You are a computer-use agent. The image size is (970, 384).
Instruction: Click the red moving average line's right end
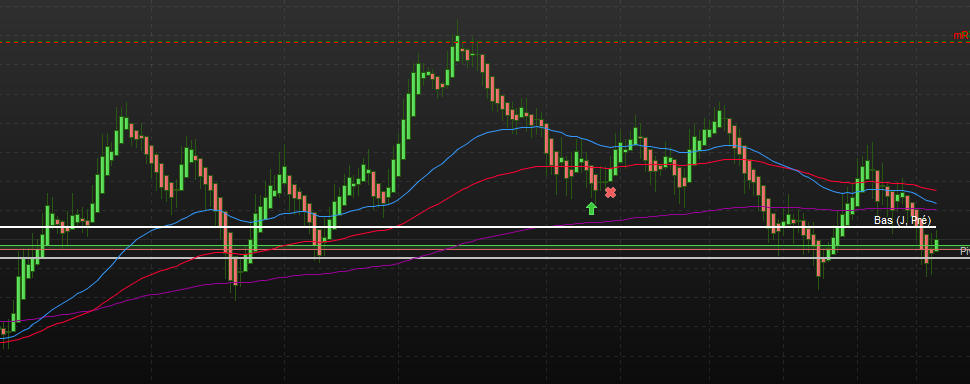pyautogui.click(x=934, y=190)
